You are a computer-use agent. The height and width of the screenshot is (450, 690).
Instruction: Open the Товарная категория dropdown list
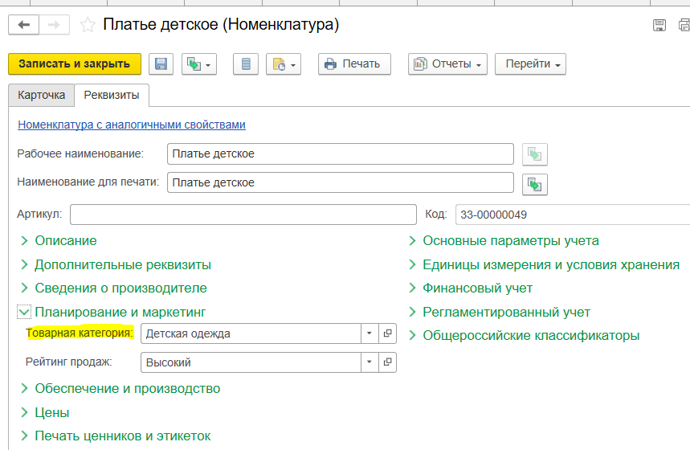click(369, 334)
